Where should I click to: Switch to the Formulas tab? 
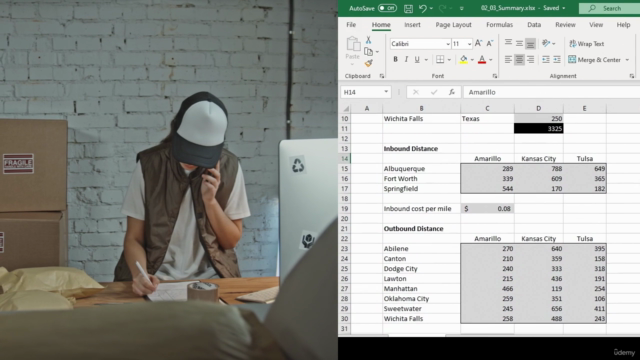coord(499,25)
